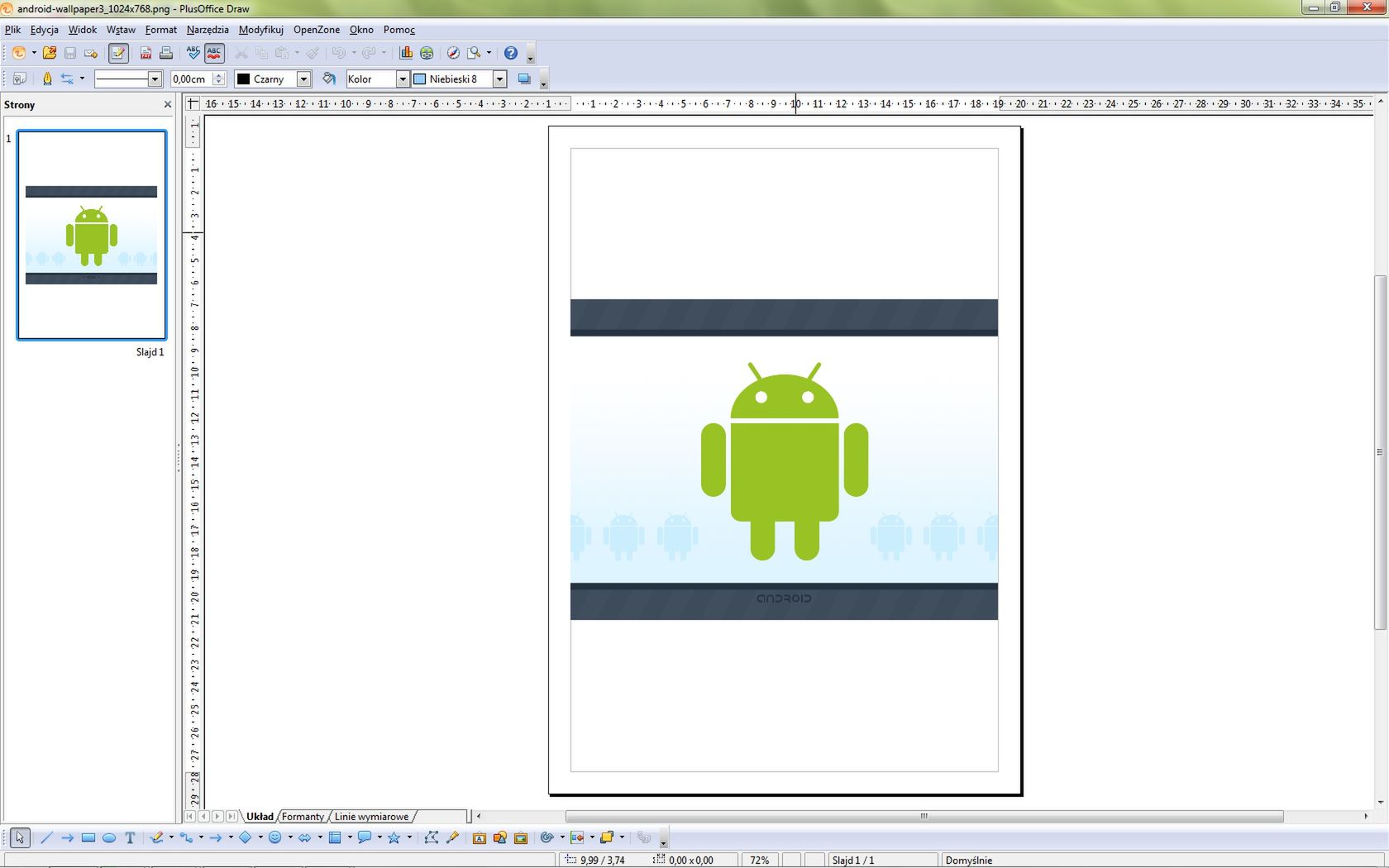Screen dimensions: 1389x868
Task: Open the Plik menu
Action: coord(12,29)
